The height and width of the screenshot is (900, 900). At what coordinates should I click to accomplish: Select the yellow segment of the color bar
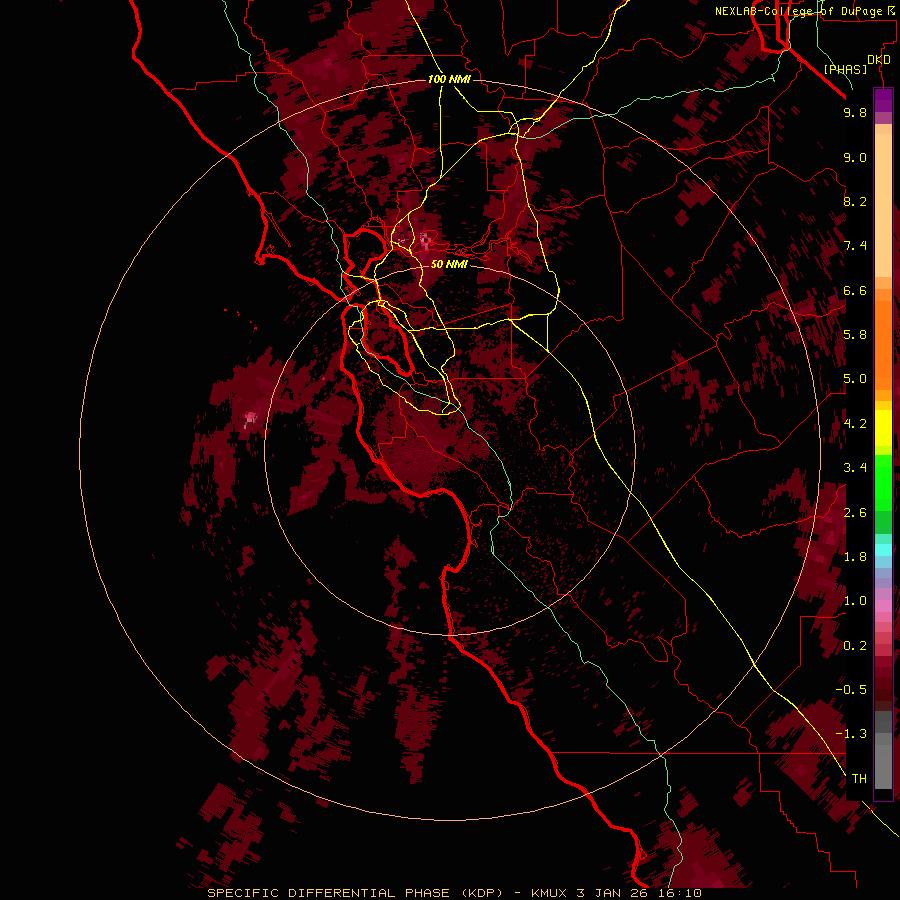pos(883,428)
